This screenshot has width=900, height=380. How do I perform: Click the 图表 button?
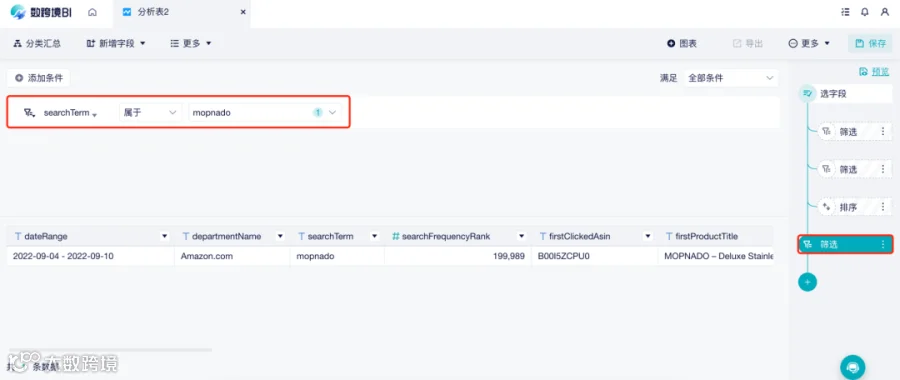(x=682, y=43)
